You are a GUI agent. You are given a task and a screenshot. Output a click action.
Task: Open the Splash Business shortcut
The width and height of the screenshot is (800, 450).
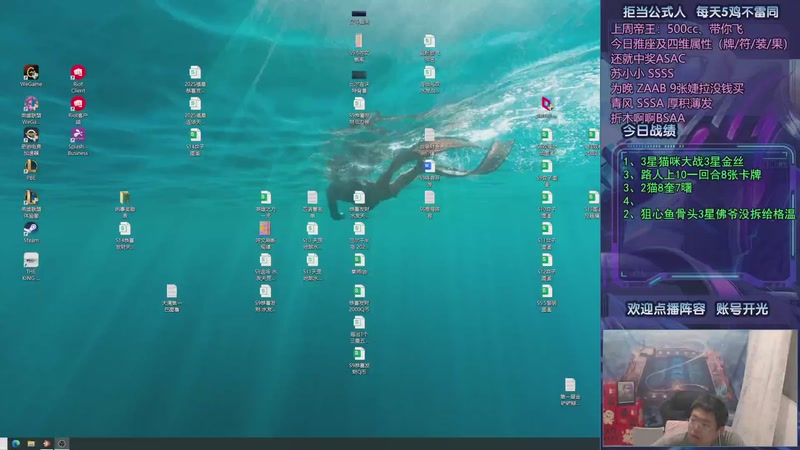78,142
